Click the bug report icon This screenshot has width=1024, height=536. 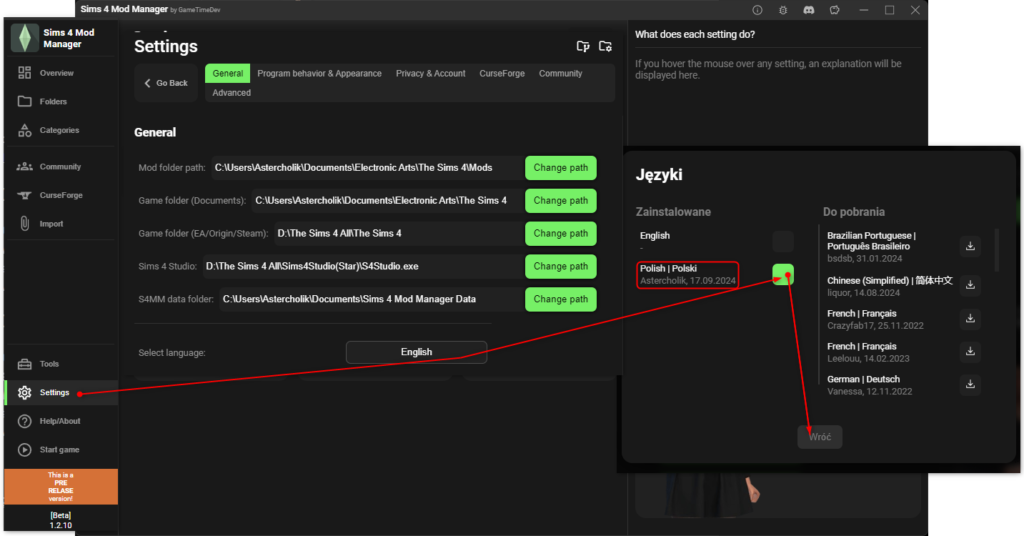coord(783,10)
